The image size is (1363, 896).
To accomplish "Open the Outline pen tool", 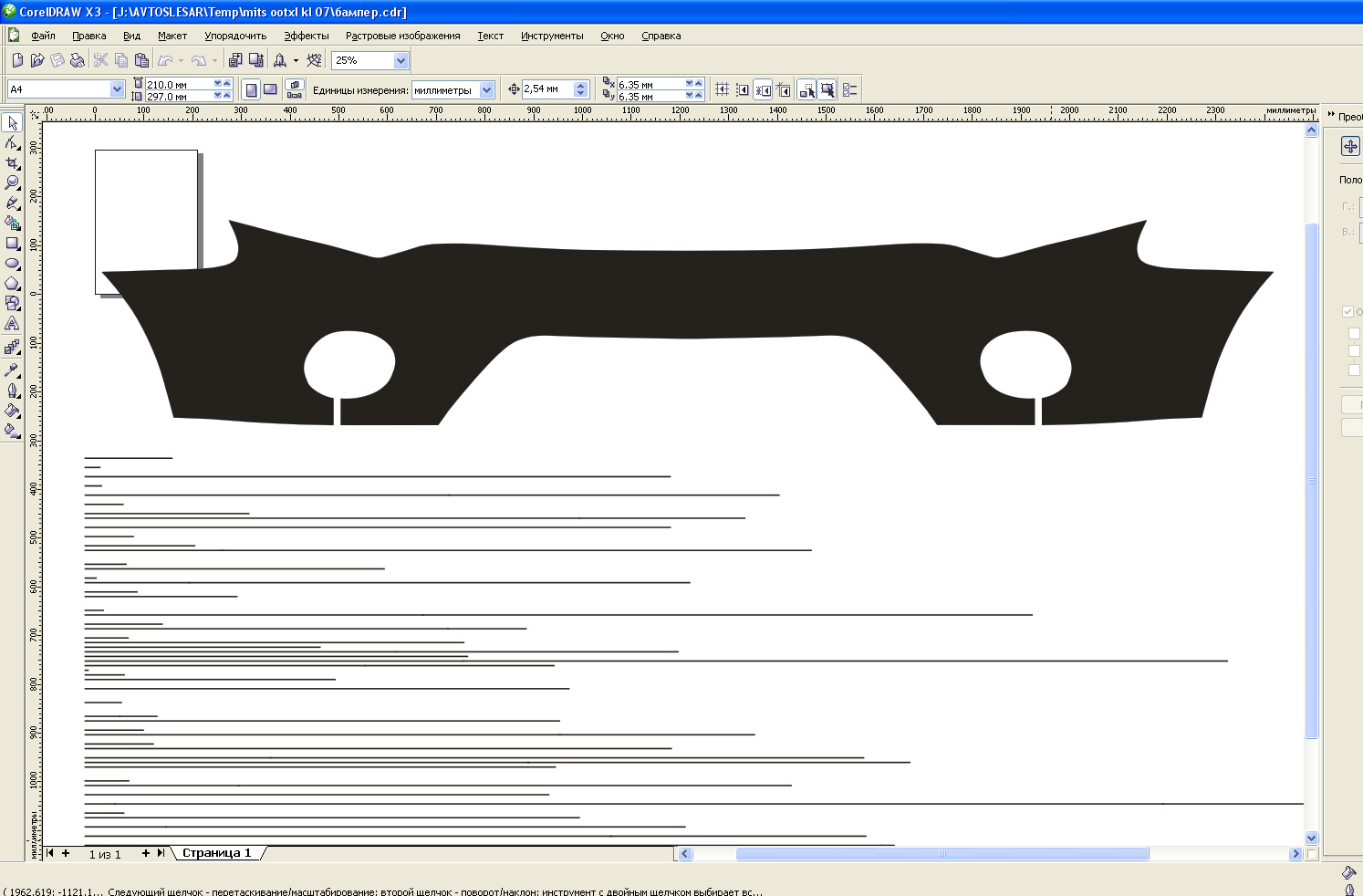I will click(13, 391).
